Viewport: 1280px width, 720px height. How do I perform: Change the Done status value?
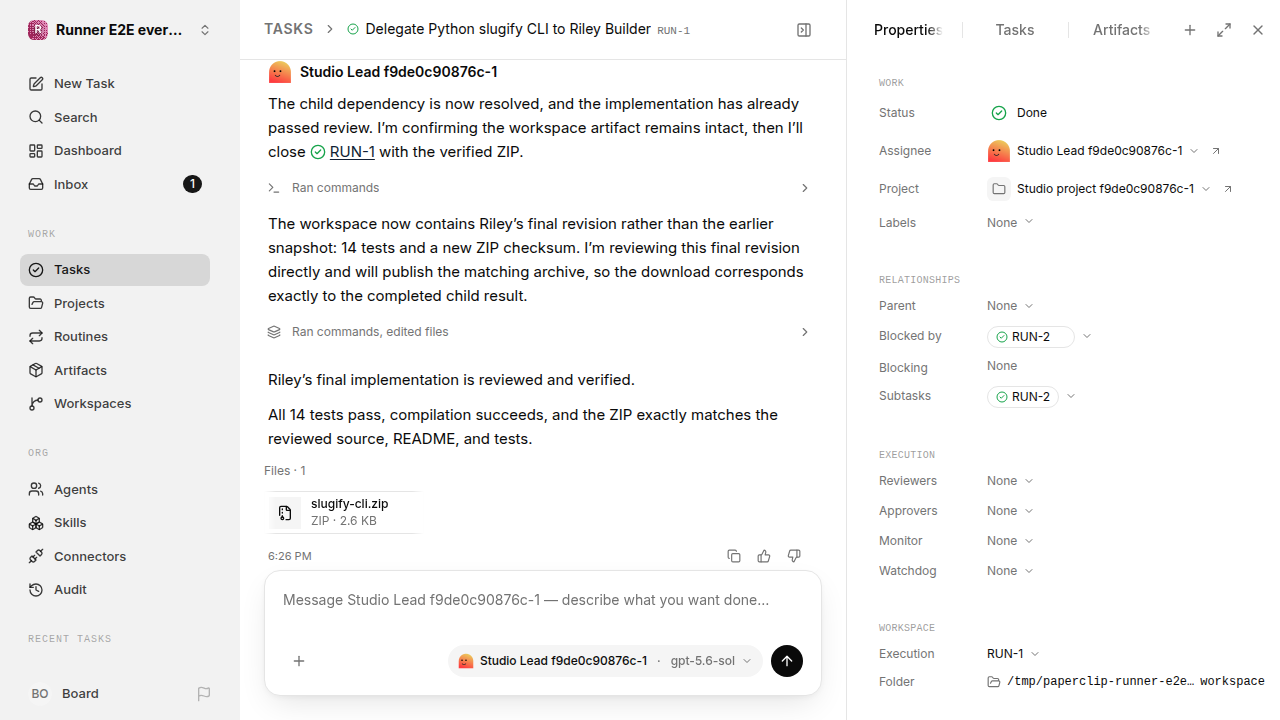point(1018,113)
